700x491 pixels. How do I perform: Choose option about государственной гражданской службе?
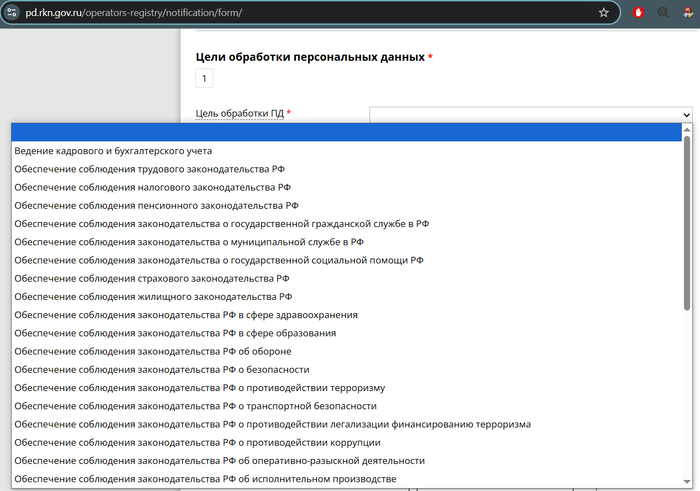click(x=222, y=223)
